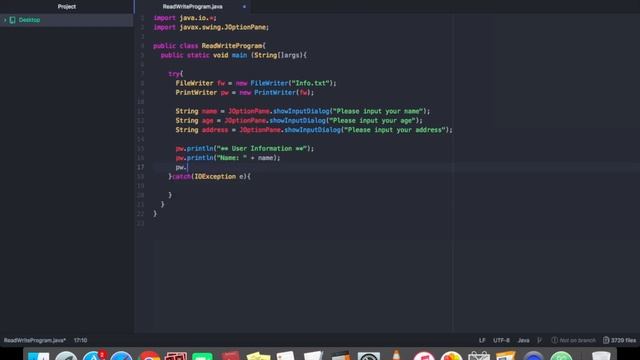Open grammar selector labeled Java
640x360 pixels.
point(524,340)
